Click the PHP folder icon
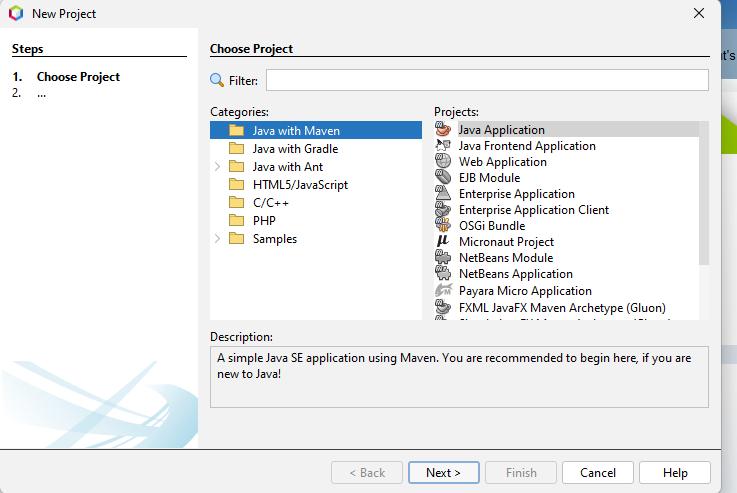The image size is (737, 493). pyautogui.click(x=236, y=220)
